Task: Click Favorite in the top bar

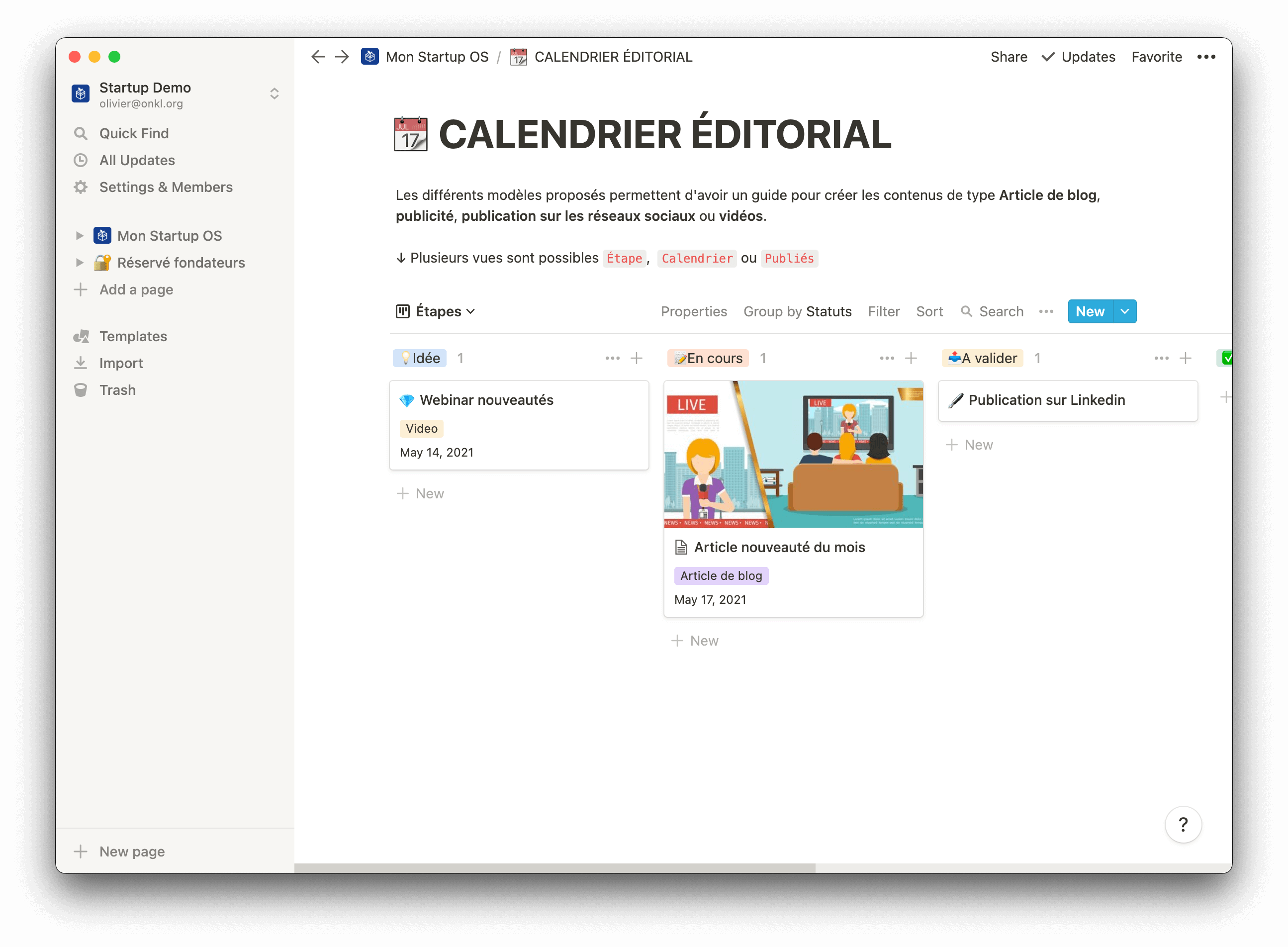Action: point(1156,57)
